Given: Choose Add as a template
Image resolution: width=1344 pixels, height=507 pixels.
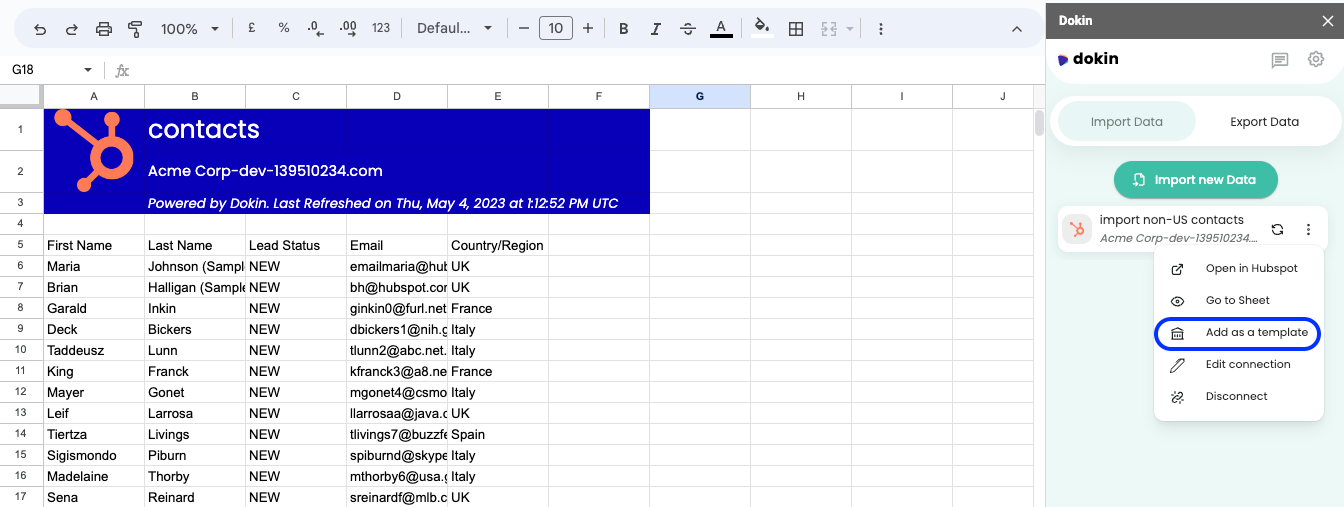Looking at the screenshot, I should [x=1238, y=333].
